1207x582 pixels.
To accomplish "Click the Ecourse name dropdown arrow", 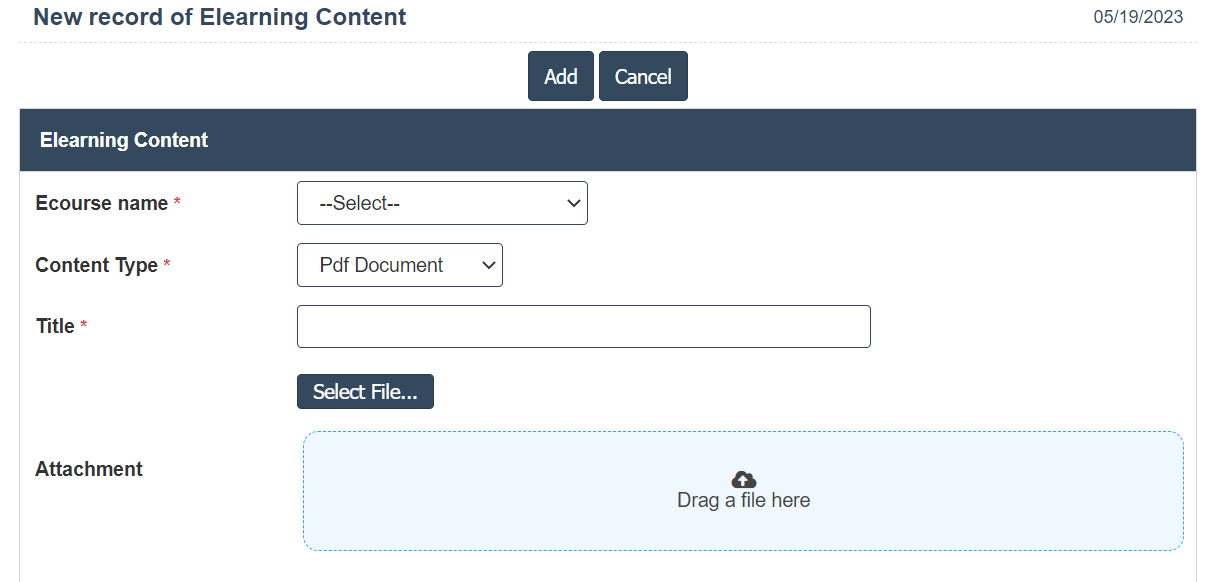I will [573, 203].
